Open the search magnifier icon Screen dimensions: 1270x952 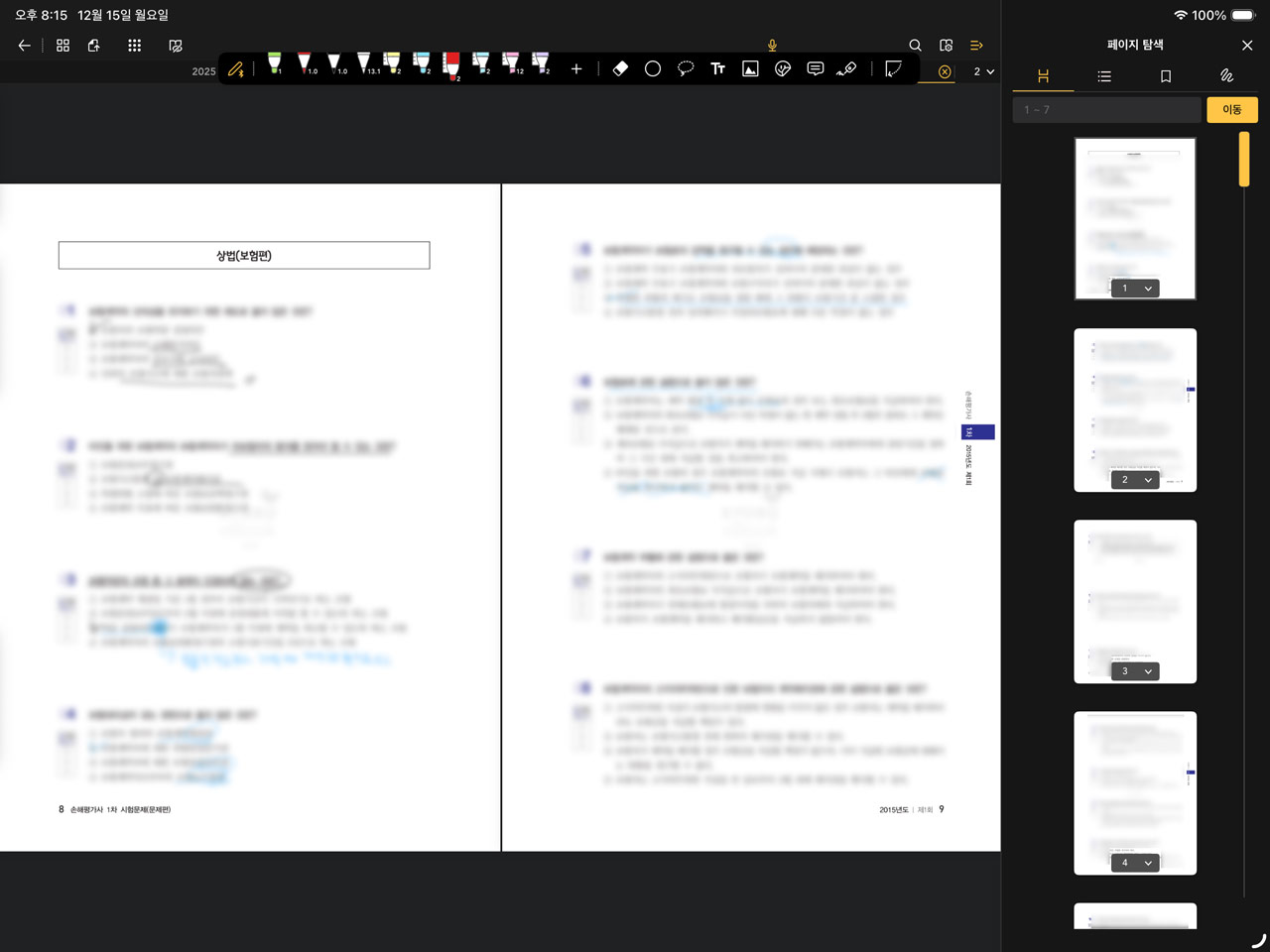coord(915,46)
